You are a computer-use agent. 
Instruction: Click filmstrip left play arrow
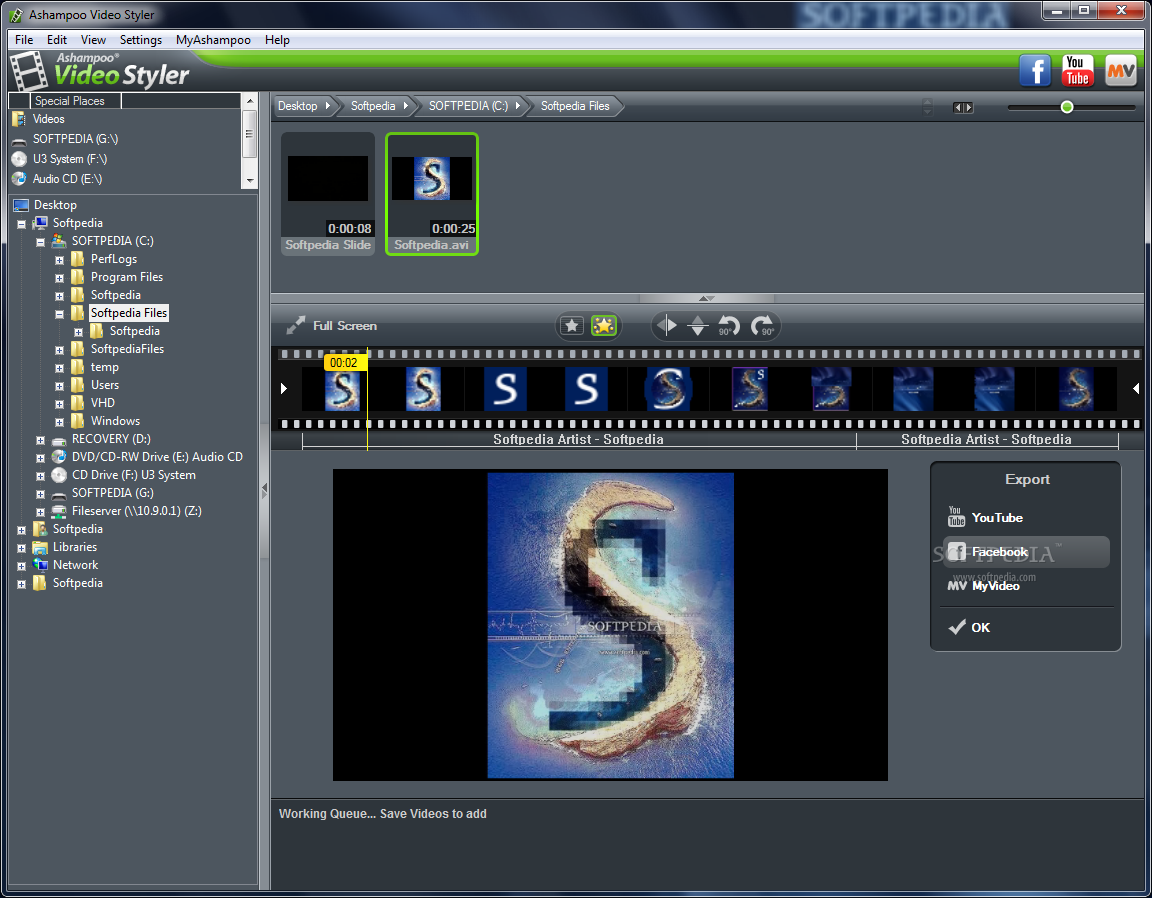pos(284,388)
